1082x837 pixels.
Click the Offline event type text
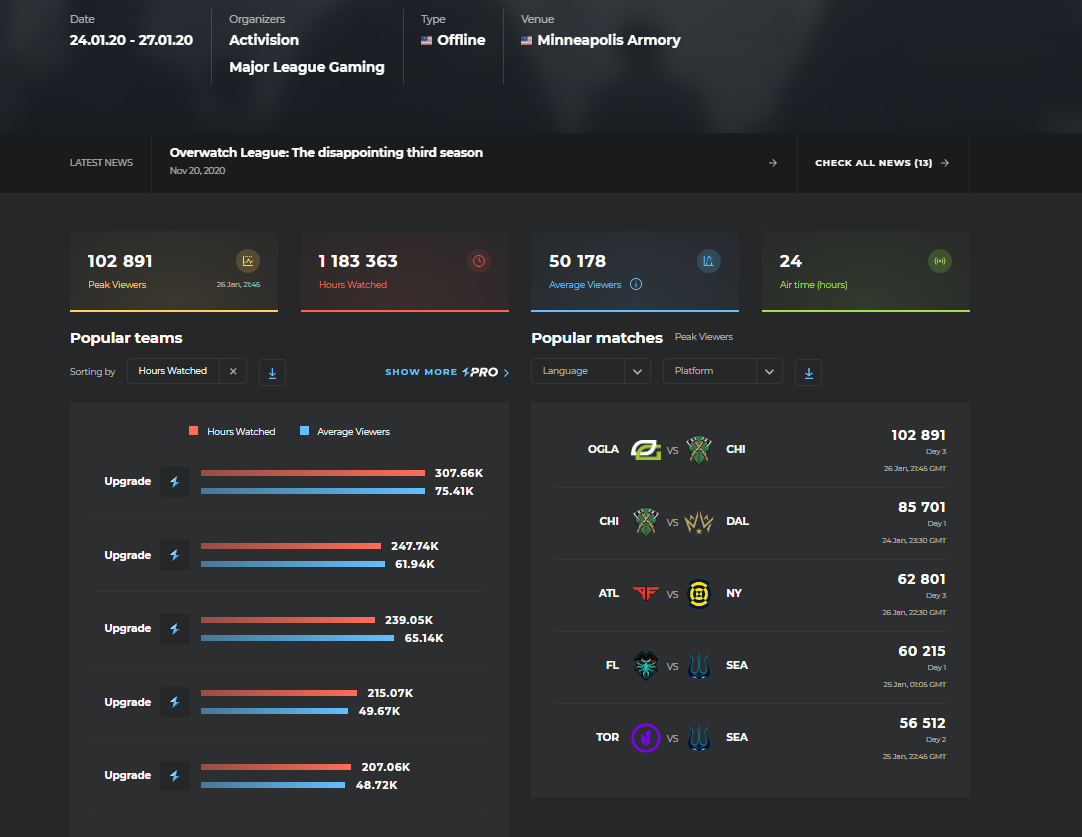pos(461,40)
